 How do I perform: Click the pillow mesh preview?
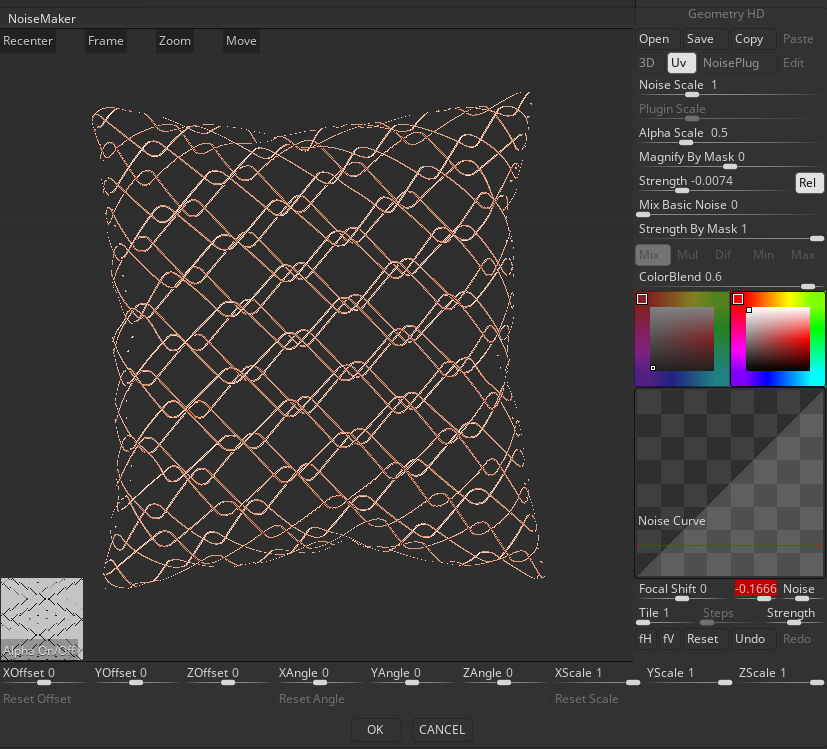(x=318, y=340)
